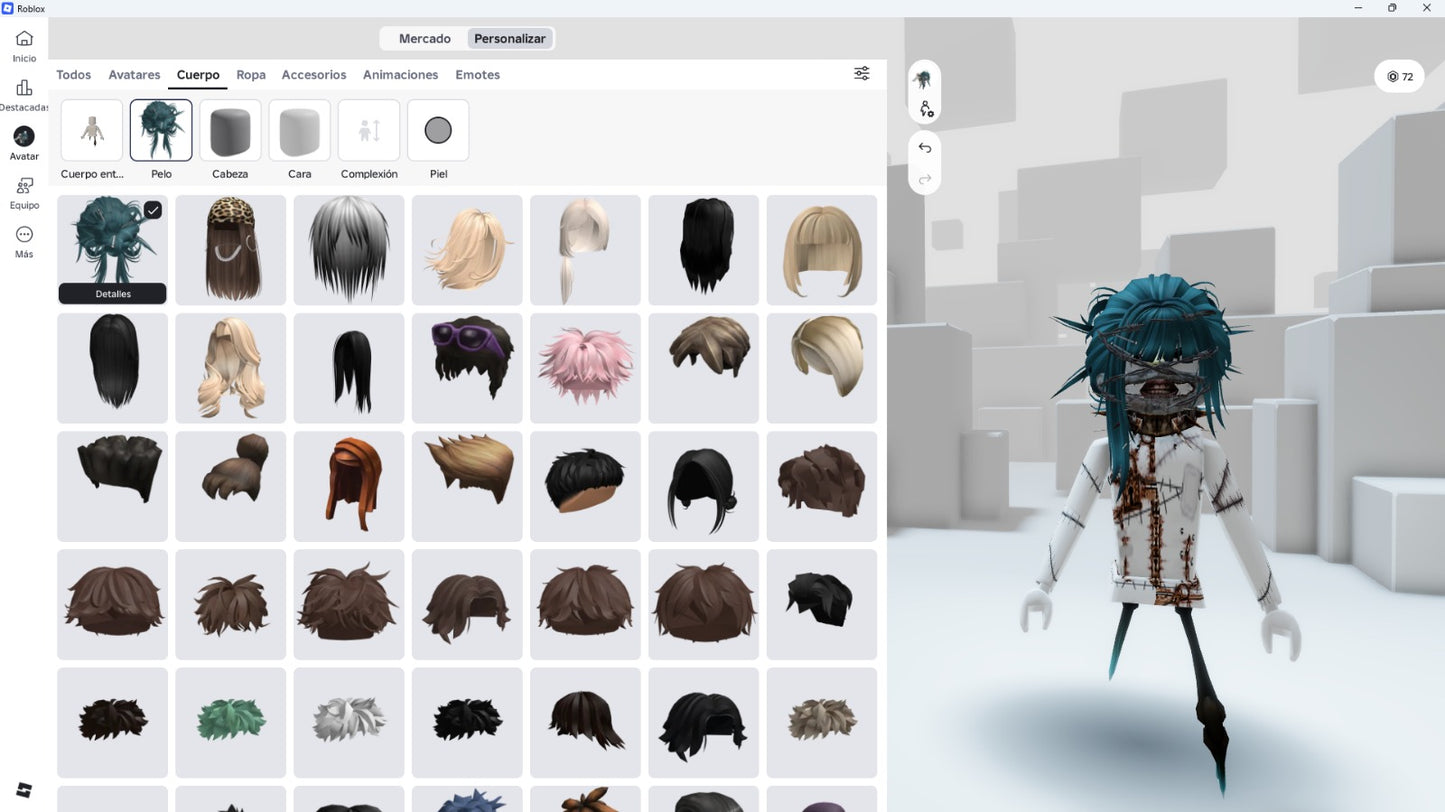Screen dimensions: 1445x812
Task: Equip the blonde wavy shoulder-length hair
Action: click(467, 250)
